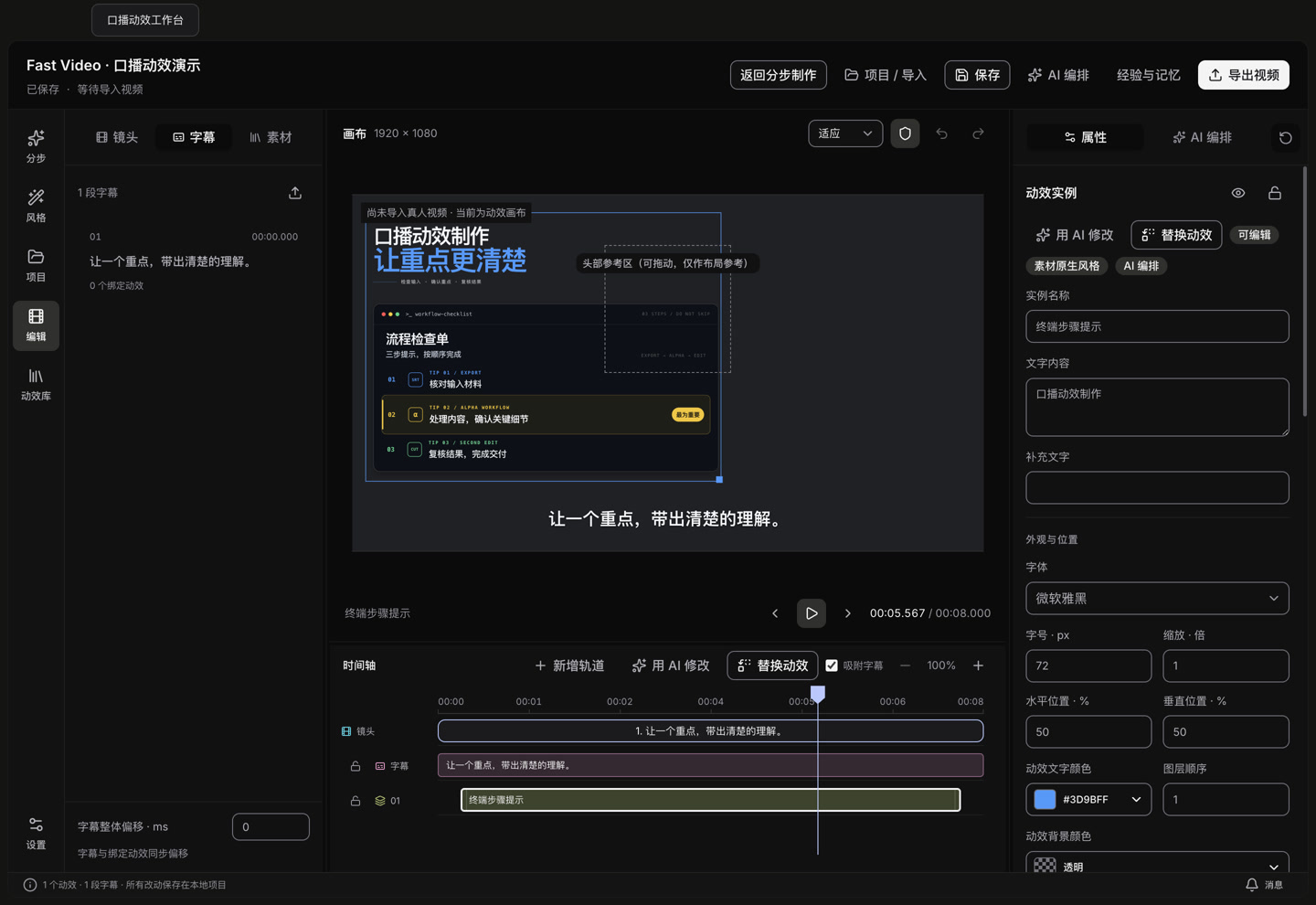Select the 编辑 editor sidebar icon
This screenshot has height=905, width=1316.
click(36, 325)
